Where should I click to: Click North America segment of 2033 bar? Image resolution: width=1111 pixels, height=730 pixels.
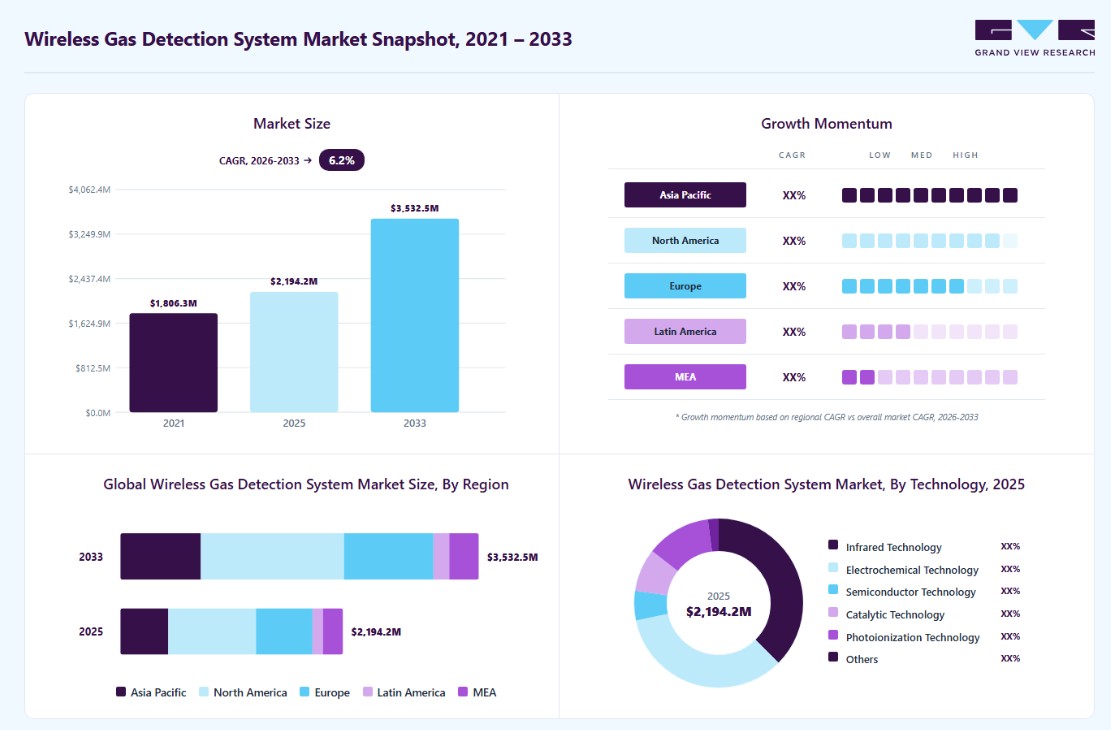coord(272,556)
